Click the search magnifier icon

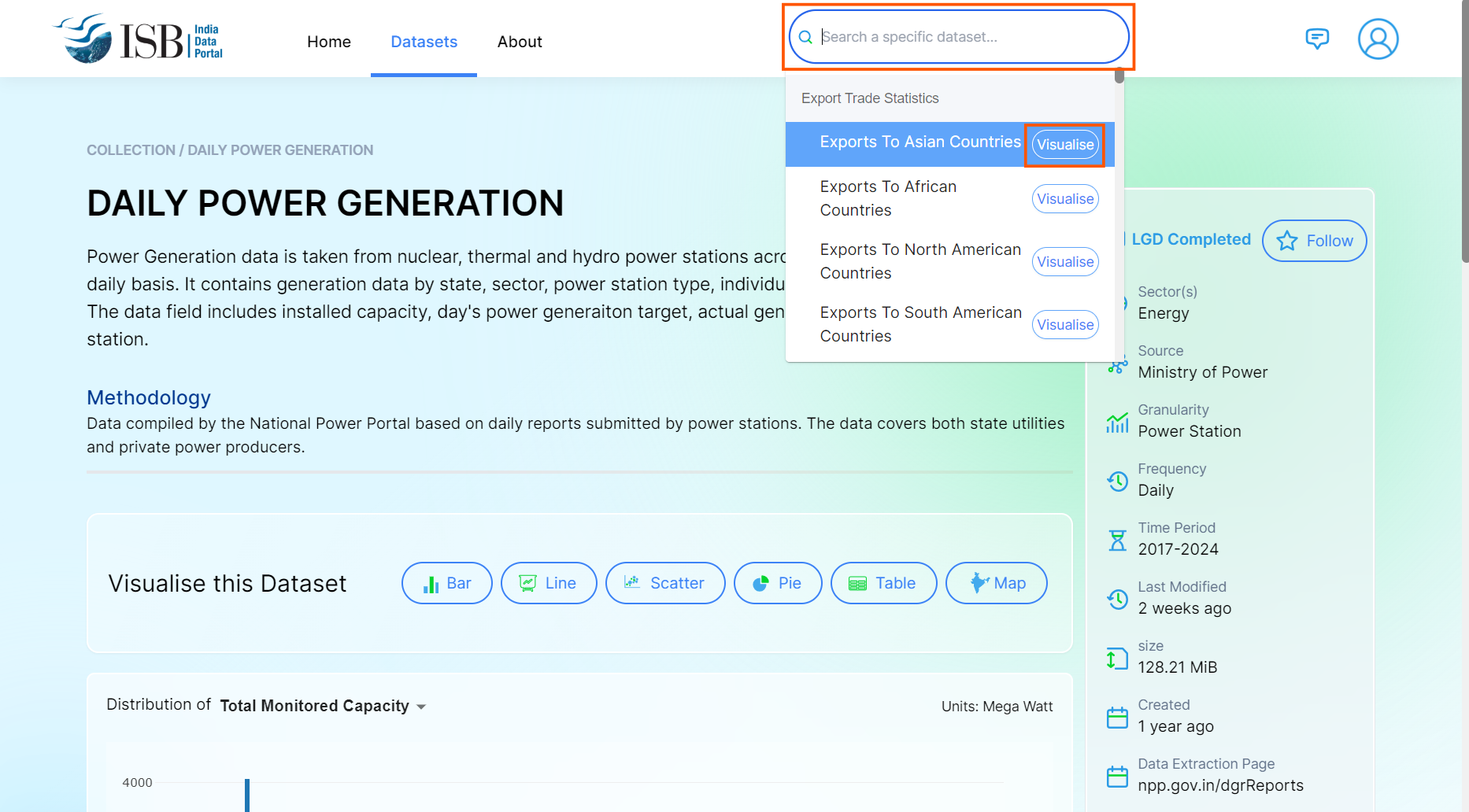tap(805, 38)
